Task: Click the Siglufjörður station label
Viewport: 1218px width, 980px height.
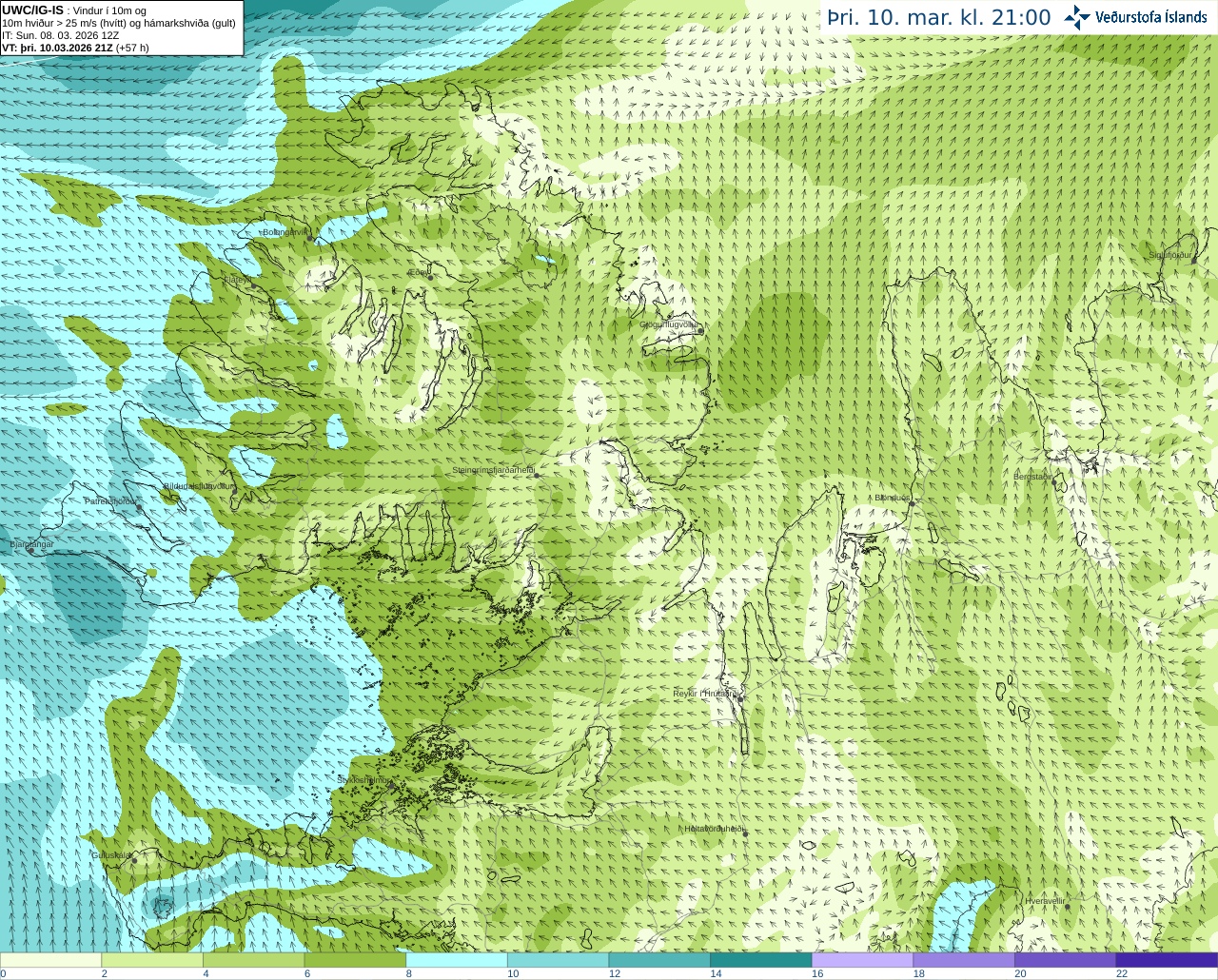Action: coord(1170,255)
